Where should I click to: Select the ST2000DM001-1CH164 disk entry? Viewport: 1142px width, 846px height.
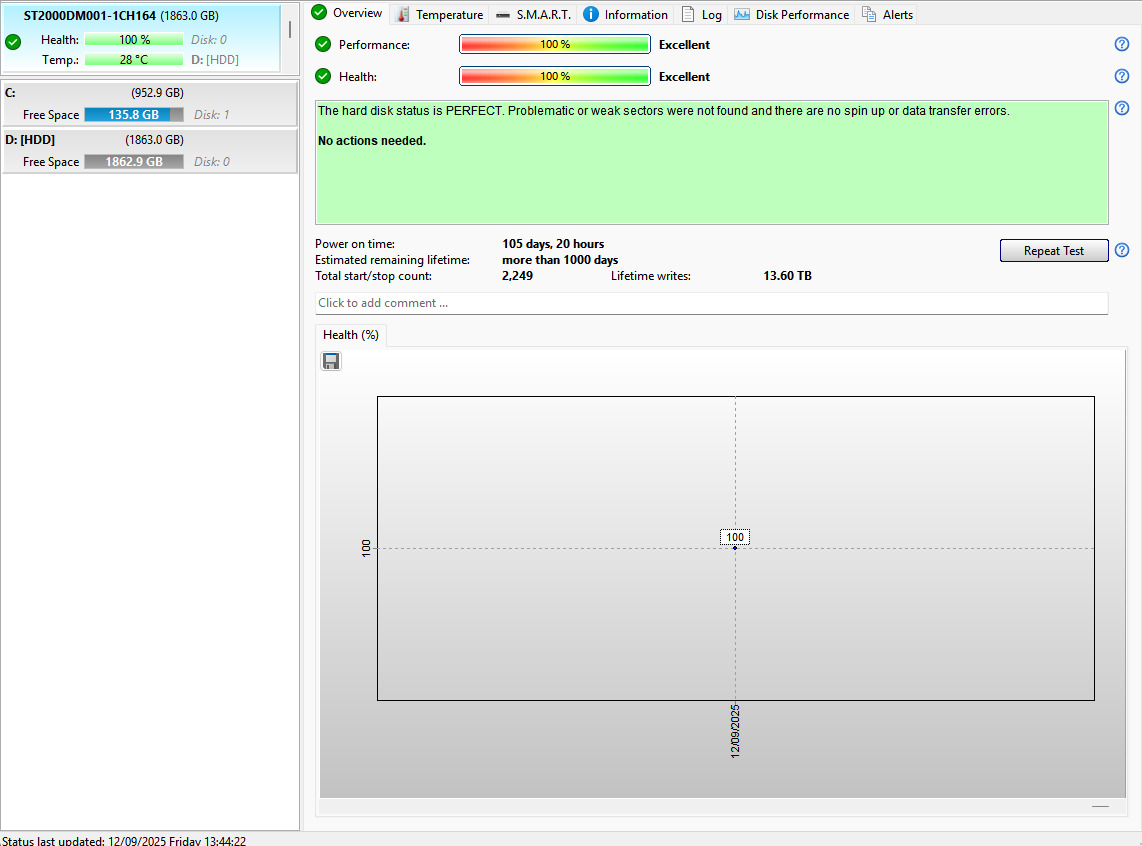coord(141,38)
